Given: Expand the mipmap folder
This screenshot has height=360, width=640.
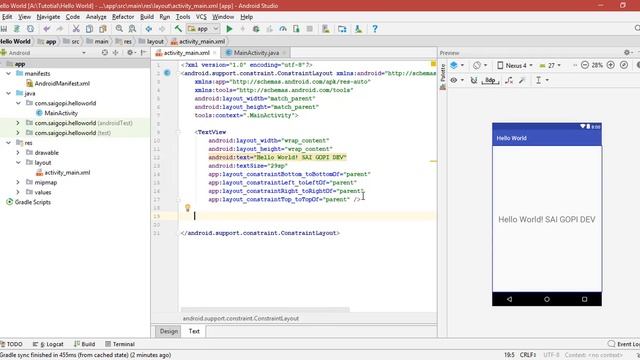Looking at the screenshot, I should [18, 182].
